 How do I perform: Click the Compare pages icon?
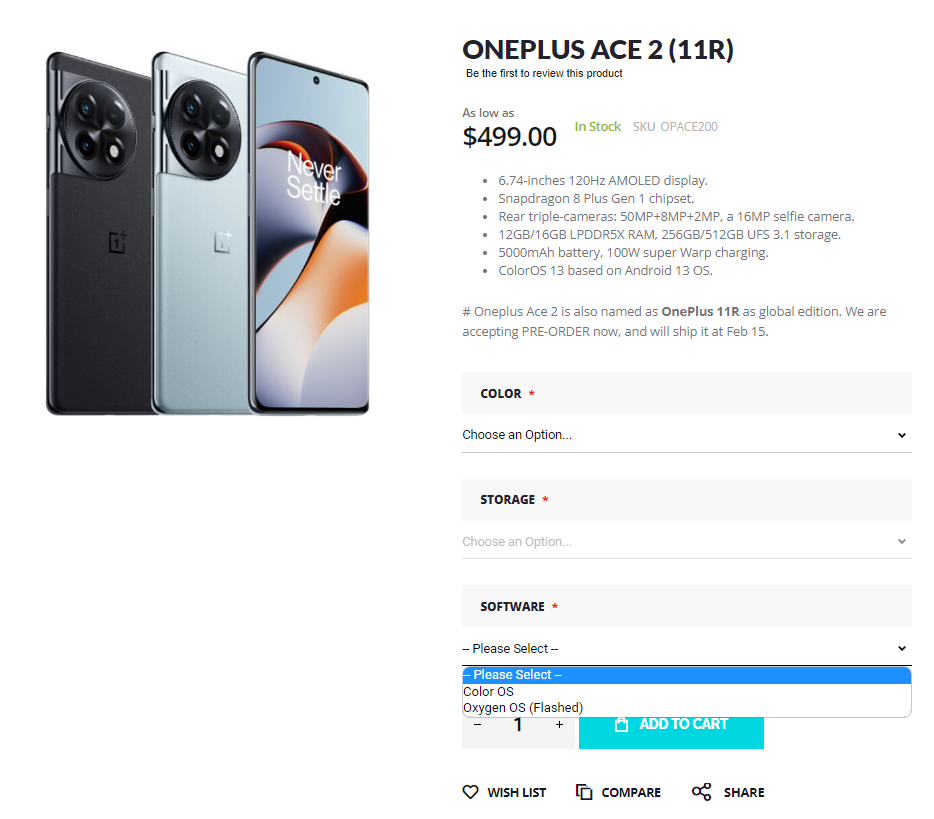click(584, 792)
